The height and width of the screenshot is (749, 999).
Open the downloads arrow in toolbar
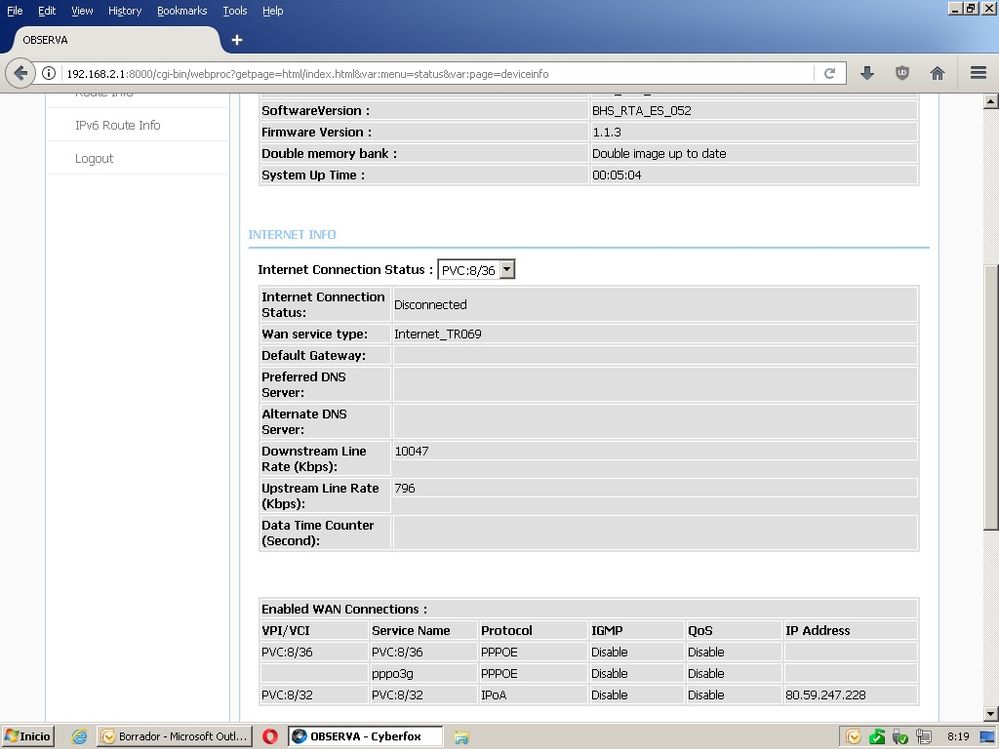pos(867,73)
